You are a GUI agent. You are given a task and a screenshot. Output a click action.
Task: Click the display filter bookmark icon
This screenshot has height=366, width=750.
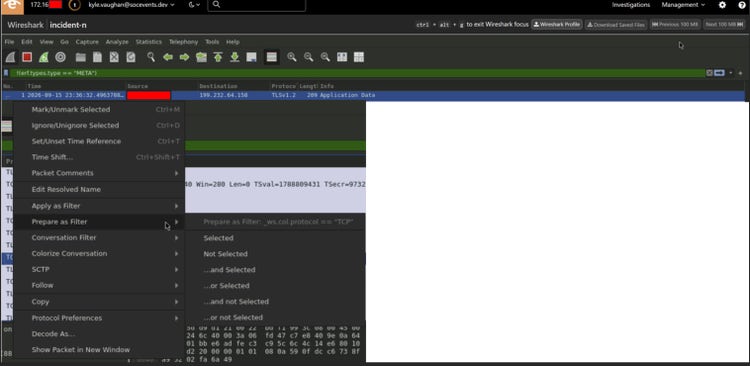point(6,73)
